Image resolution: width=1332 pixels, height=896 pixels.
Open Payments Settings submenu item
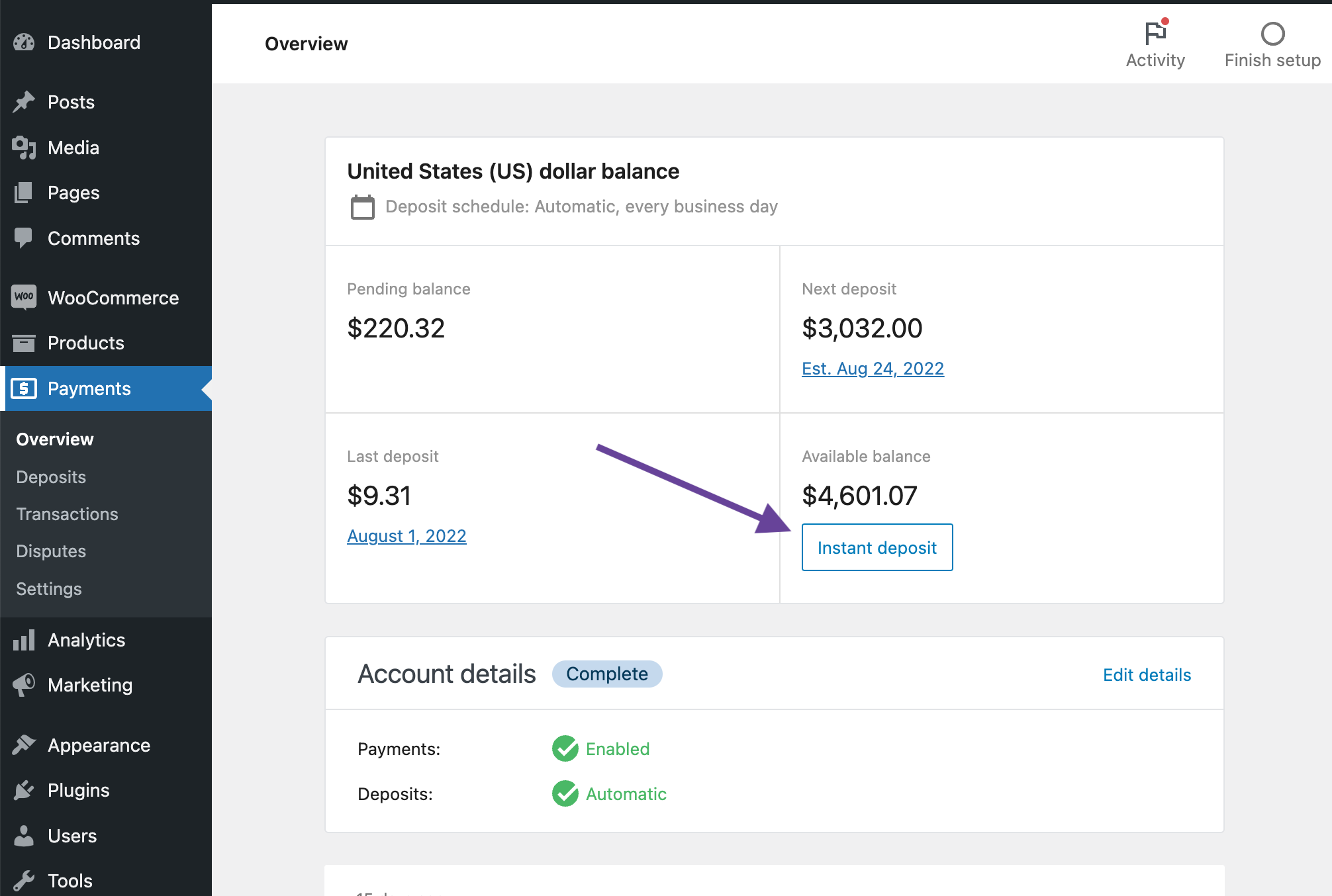49,589
